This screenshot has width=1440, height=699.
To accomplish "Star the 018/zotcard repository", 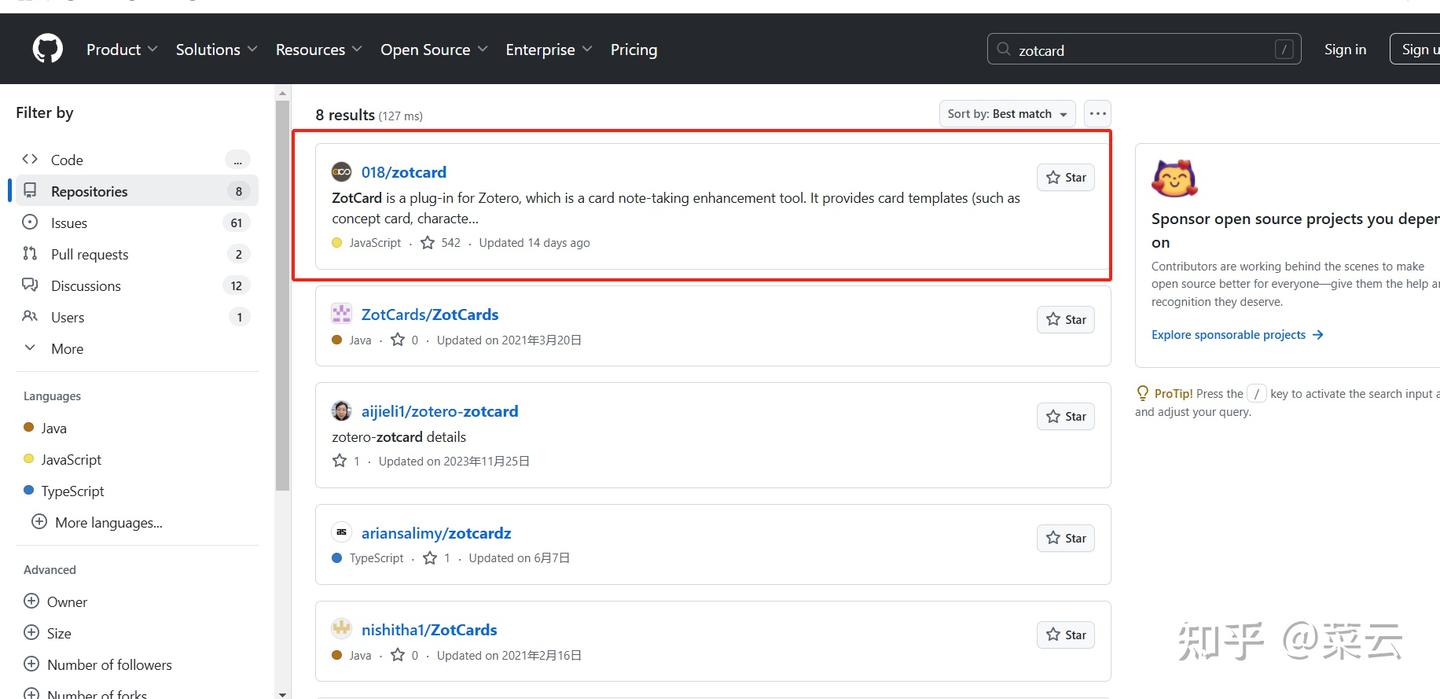I will (1065, 178).
